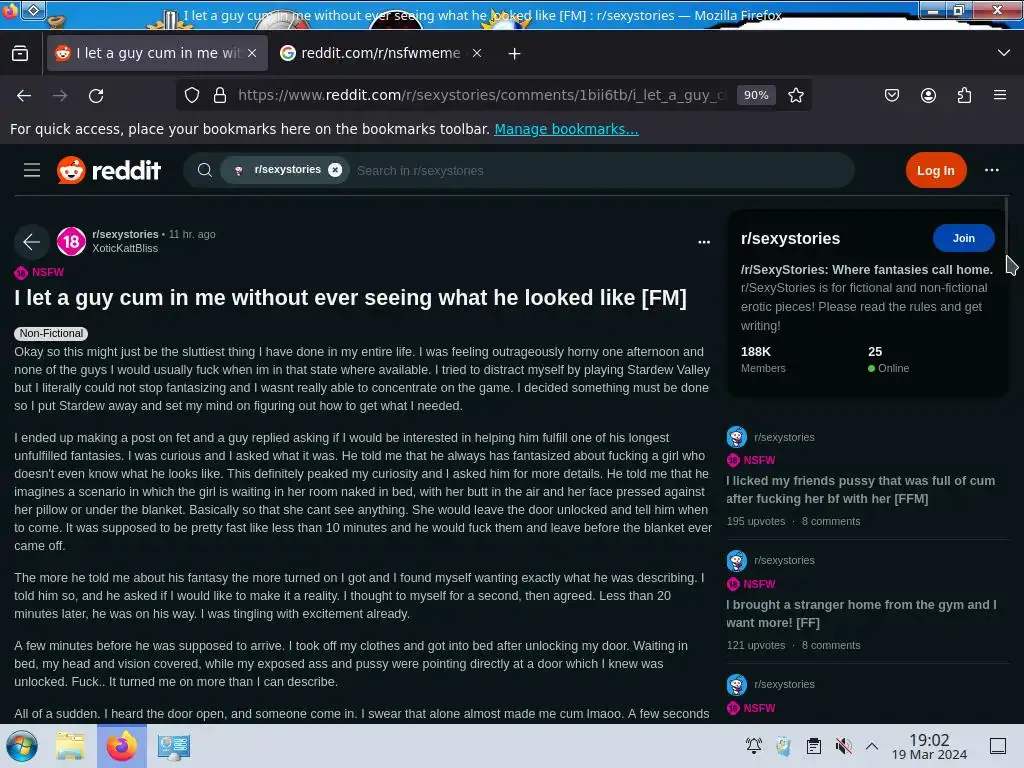Bookmark this page with the star
The width and height of the screenshot is (1024, 768).
[x=795, y=95]
